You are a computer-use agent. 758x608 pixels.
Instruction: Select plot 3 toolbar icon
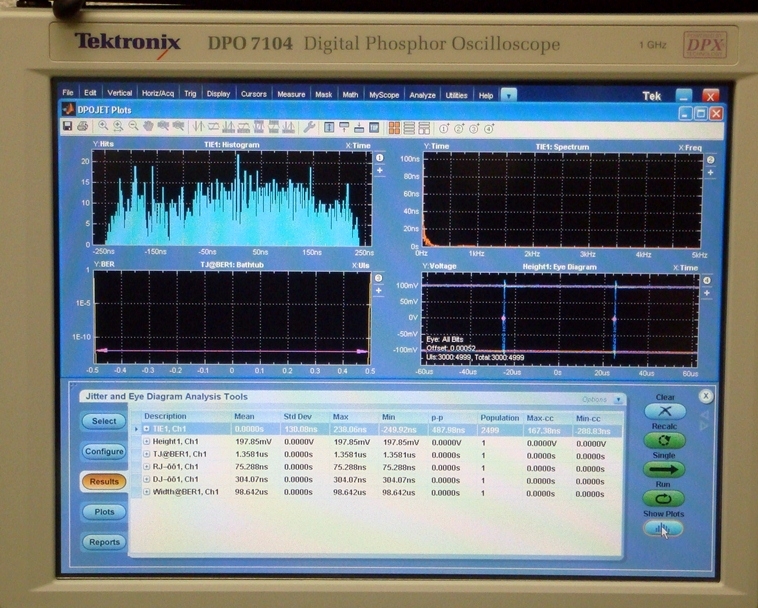pos(474,129)
